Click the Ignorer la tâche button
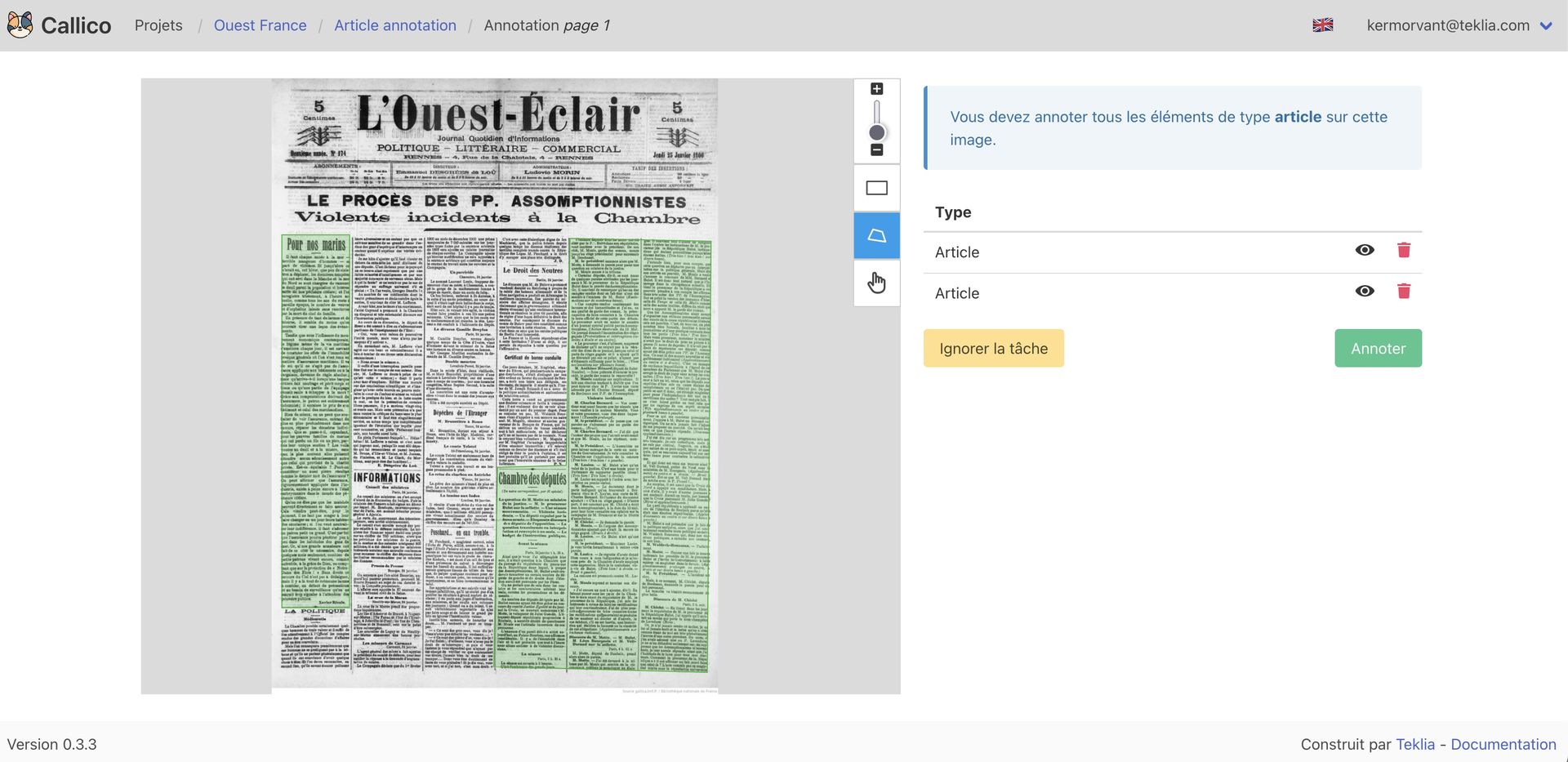The height and width of the screenshot is (762, 1568). click(993, 349)
